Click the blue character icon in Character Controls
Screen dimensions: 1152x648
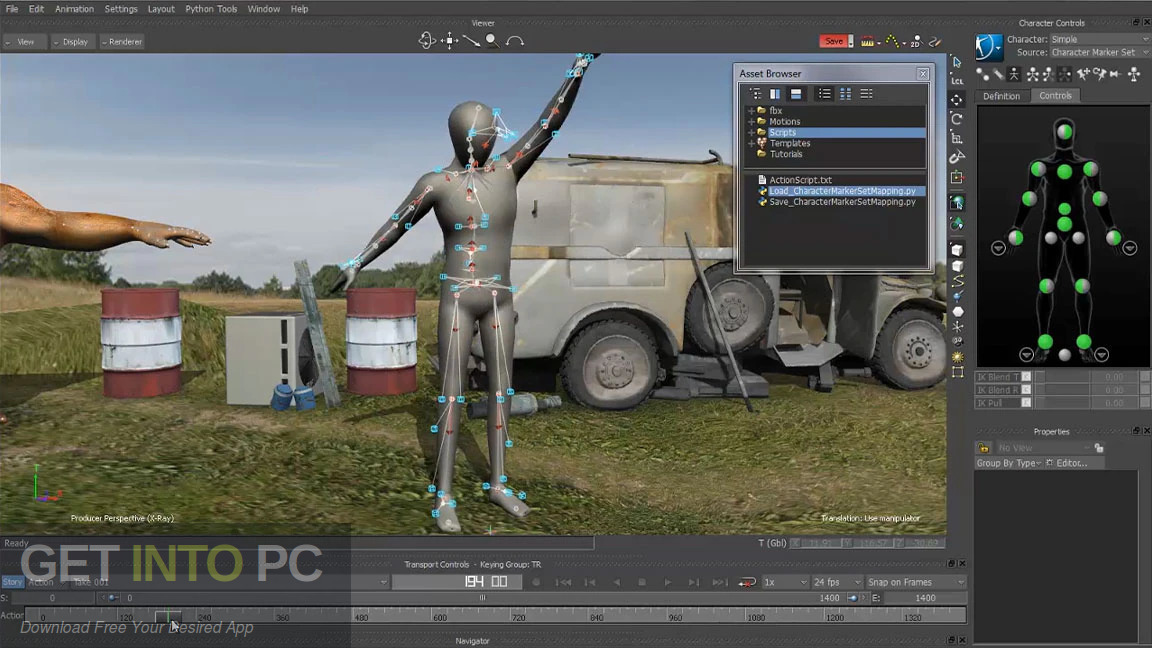(988, 46)
